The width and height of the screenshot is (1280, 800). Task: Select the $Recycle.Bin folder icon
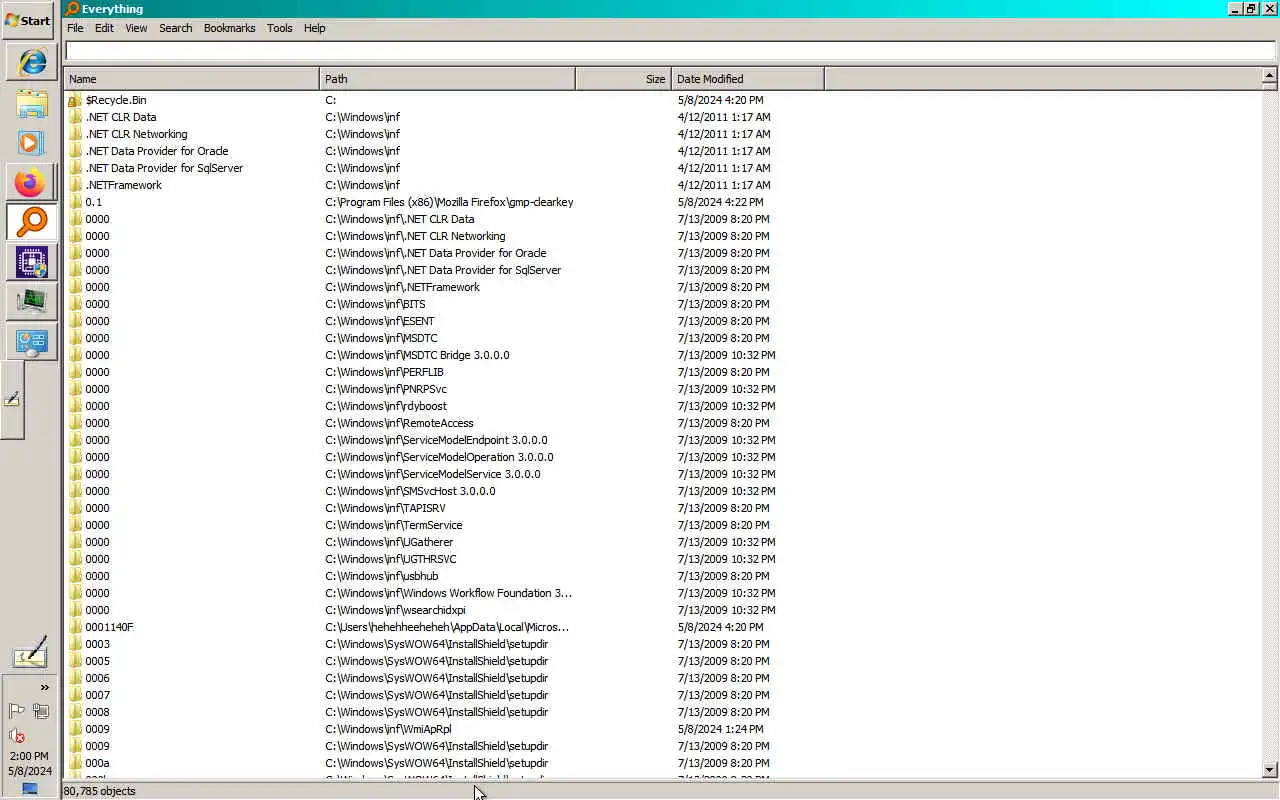75,100
